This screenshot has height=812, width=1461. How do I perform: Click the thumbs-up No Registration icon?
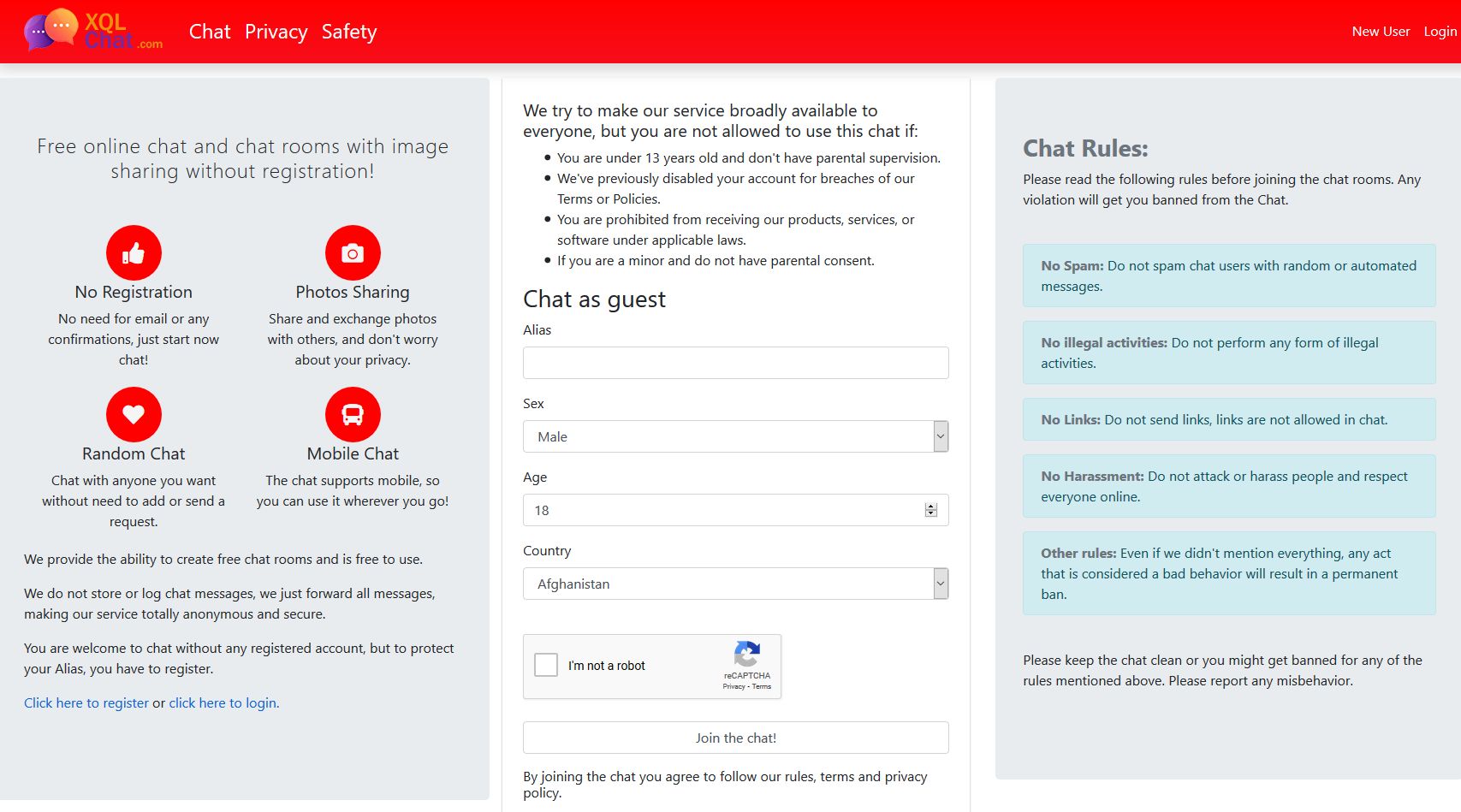click(134, 252)
